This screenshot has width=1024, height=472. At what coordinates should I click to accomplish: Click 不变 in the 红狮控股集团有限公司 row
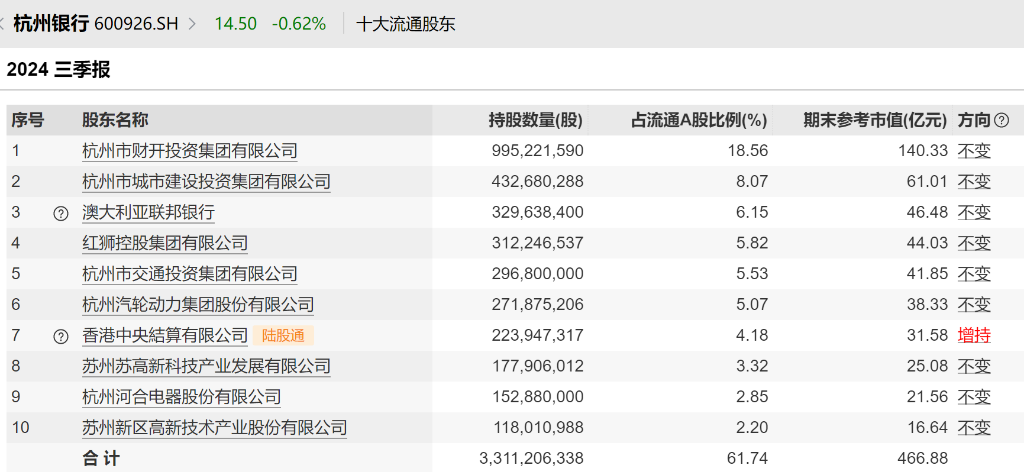point(974,243)
